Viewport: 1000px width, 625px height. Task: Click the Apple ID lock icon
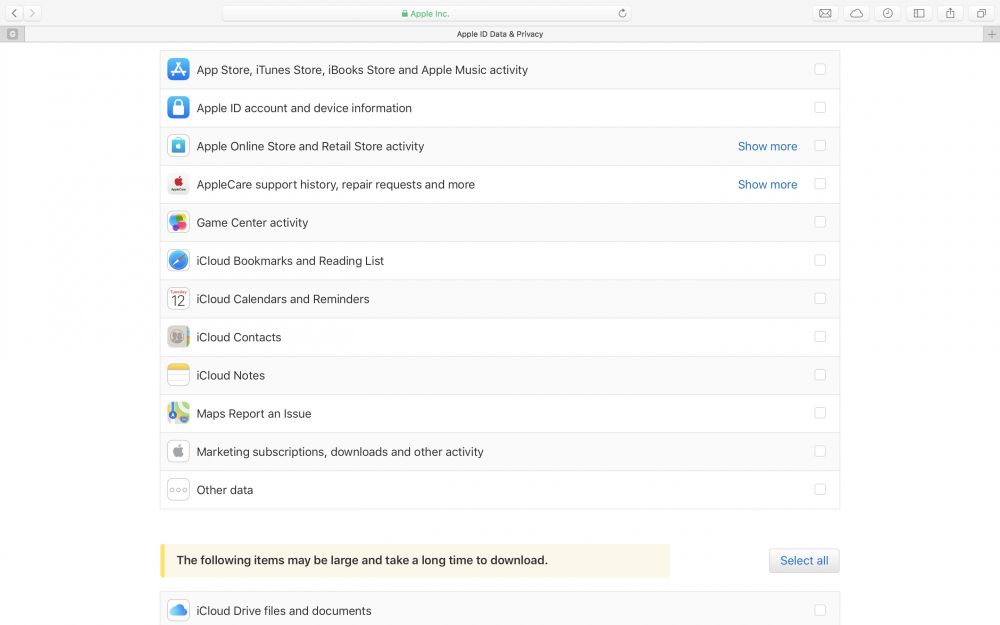pyautogui.click(x=178, y=107)
